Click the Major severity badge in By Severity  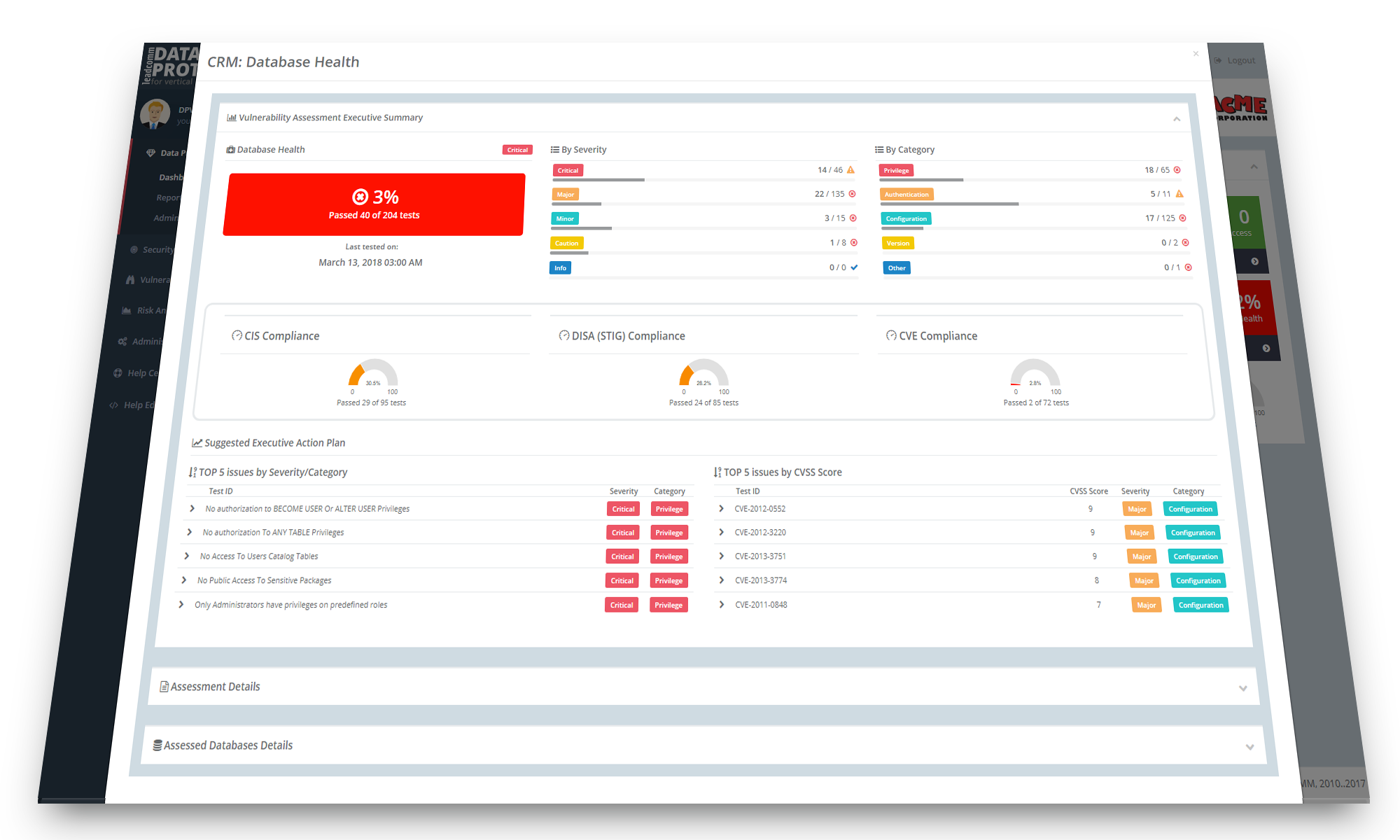click(x=565, y=195)
